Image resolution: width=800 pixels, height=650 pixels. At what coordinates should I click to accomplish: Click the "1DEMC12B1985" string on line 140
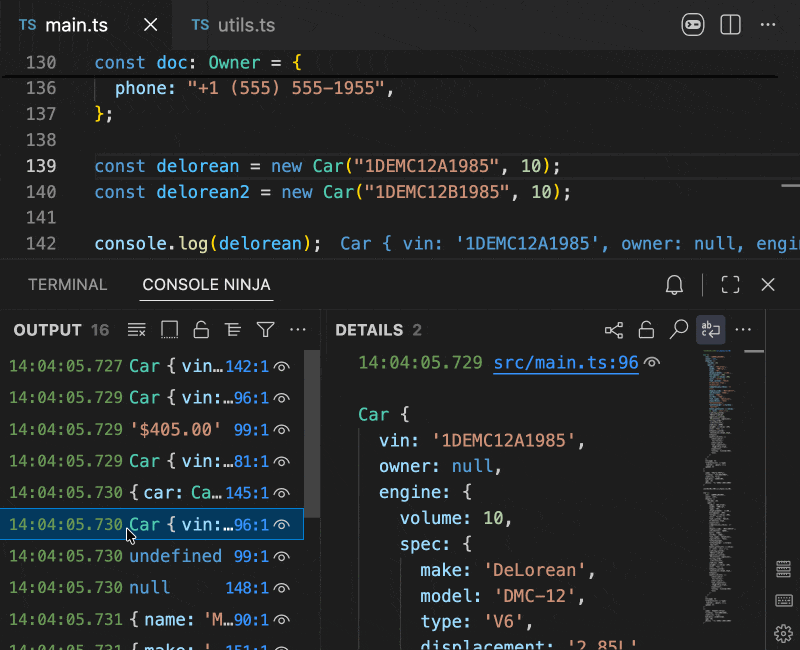(437, 192)
